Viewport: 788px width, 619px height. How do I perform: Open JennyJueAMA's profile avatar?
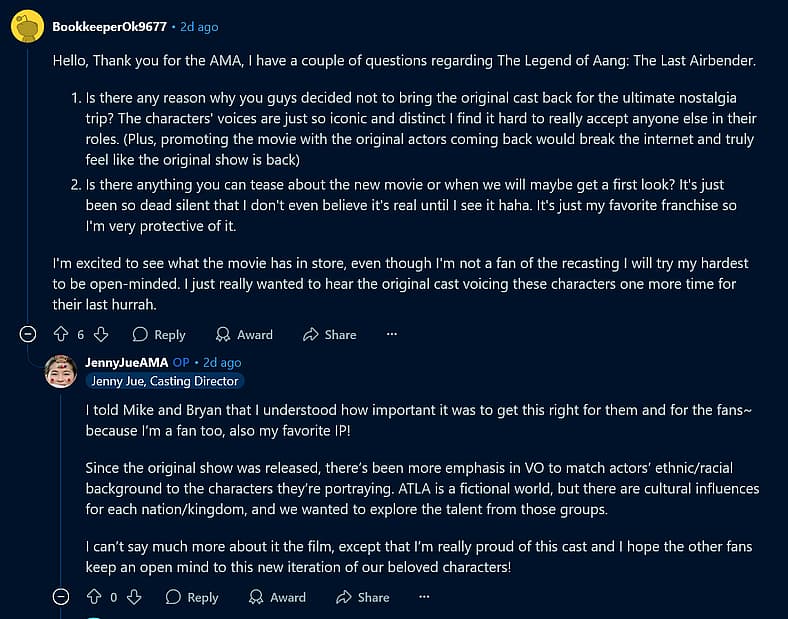point(61,371)
